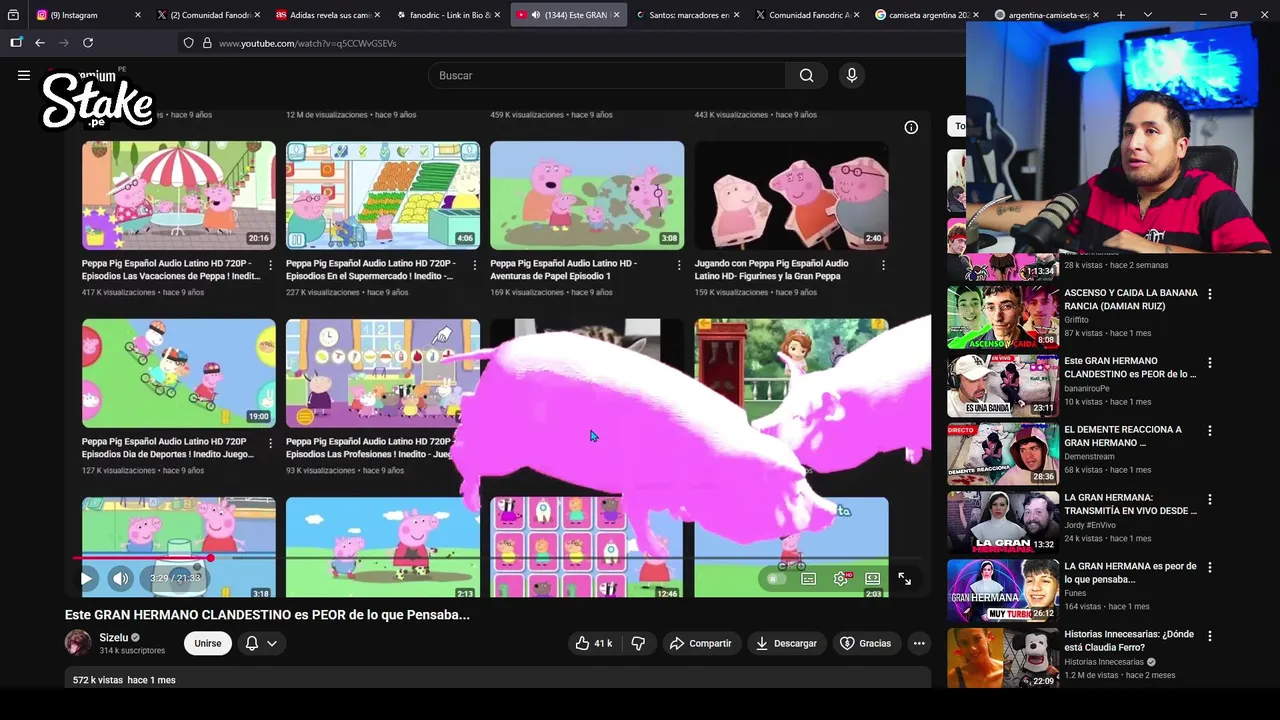Click the Gracias button
The height and width of the screenshot is (720, 1280).
coord(865,643)
